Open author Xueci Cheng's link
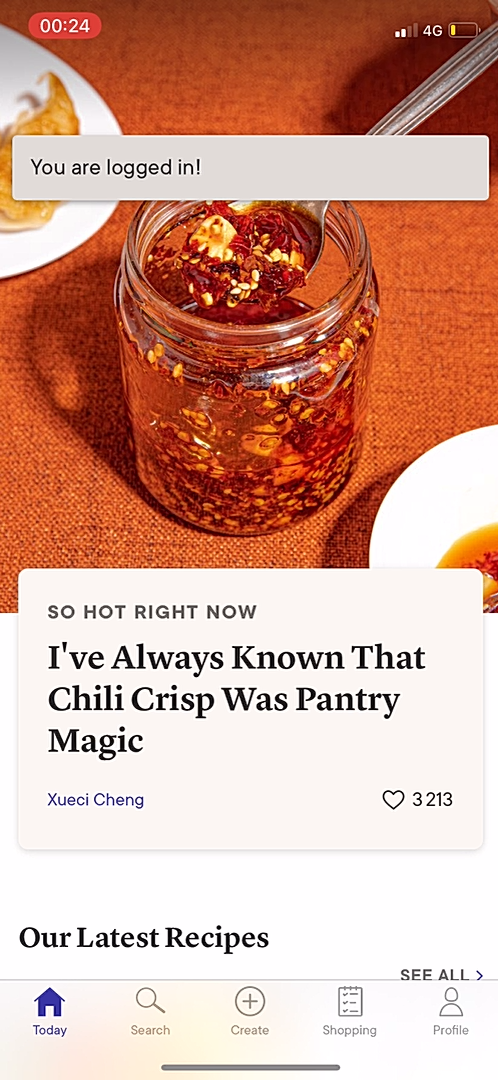The height and width of the screenshot is (1080, 498). click(x=96, y=800)
